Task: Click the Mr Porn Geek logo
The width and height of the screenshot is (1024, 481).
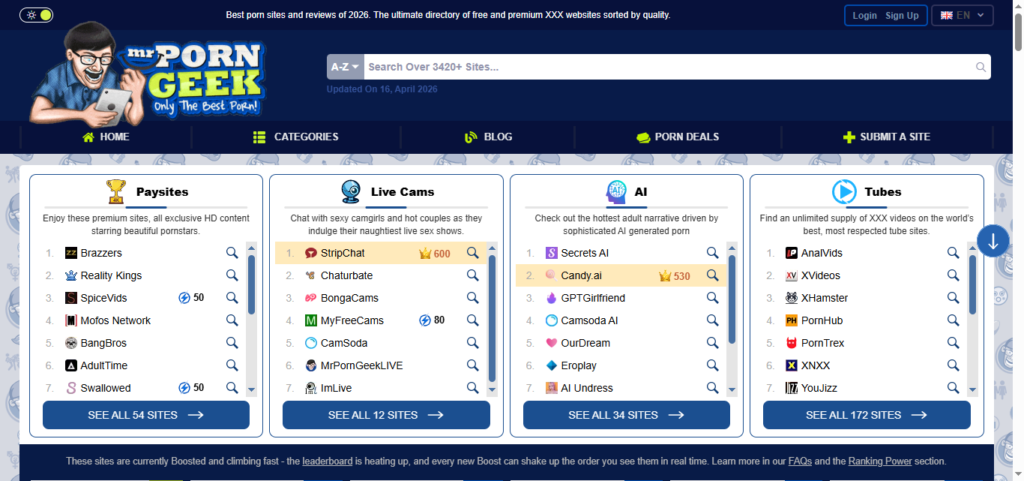Action: click(x=147, y=74)
